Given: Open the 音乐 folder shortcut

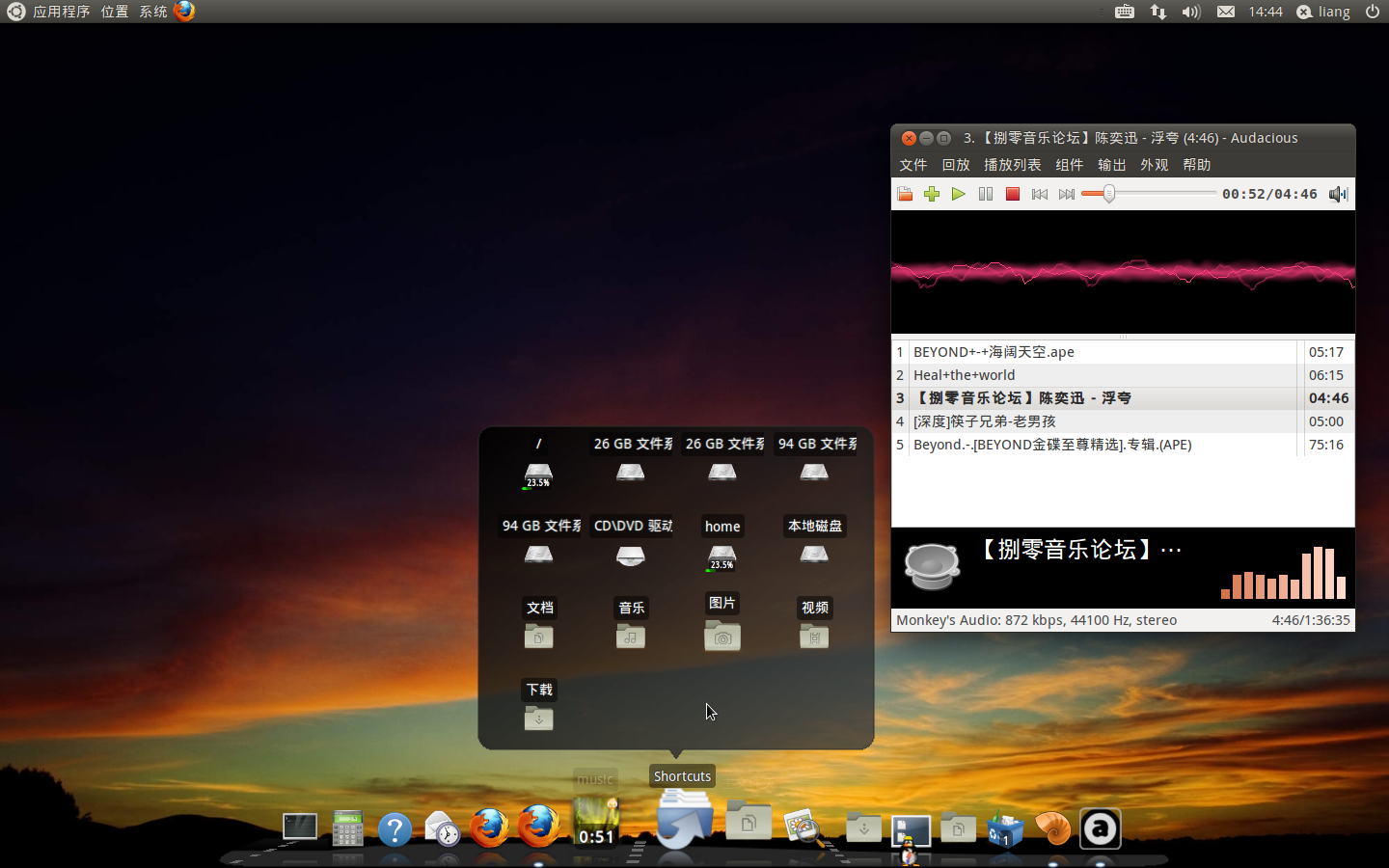Looking at the screenshot, I should (x=630, y=636).
